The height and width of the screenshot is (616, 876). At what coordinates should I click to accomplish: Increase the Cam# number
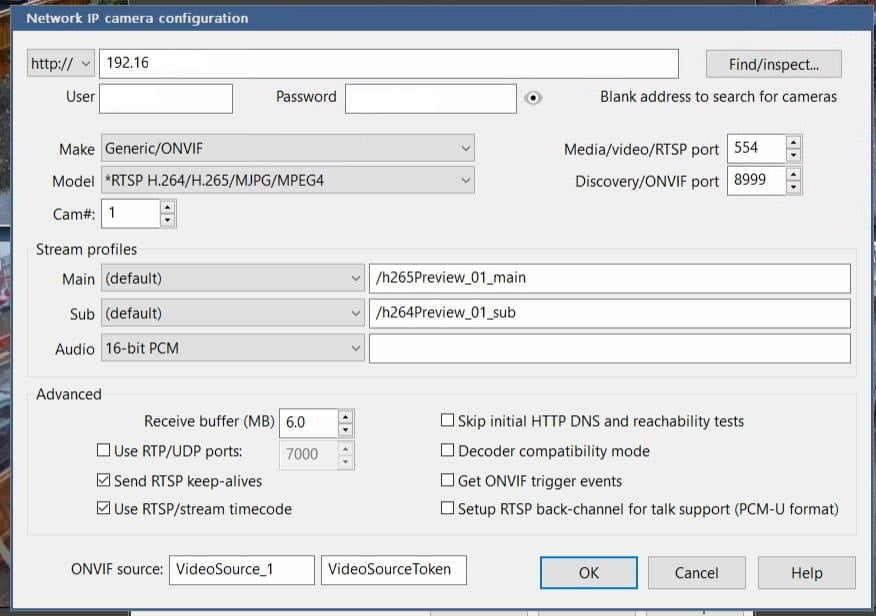click(167, 207)
